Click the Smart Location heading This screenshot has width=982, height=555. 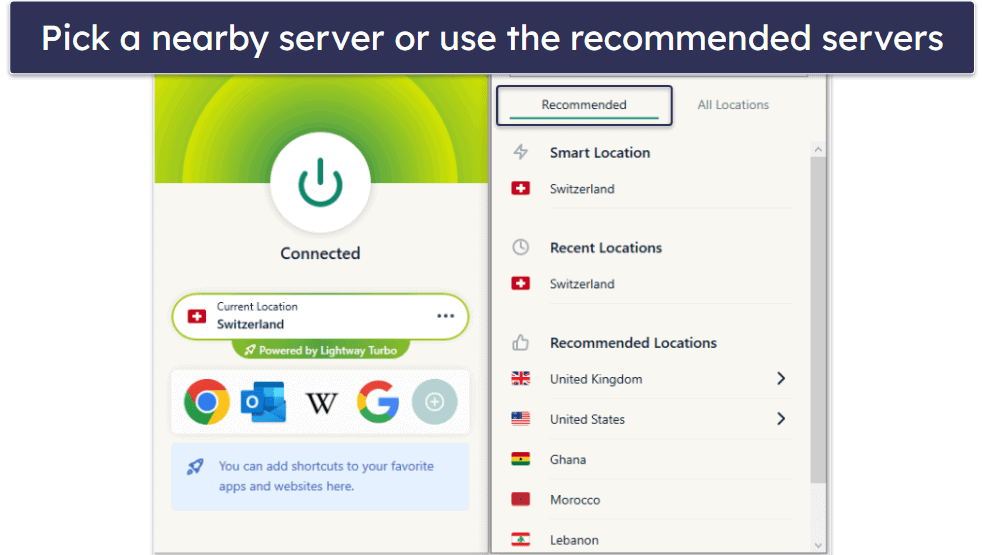(x=600, y=152)
